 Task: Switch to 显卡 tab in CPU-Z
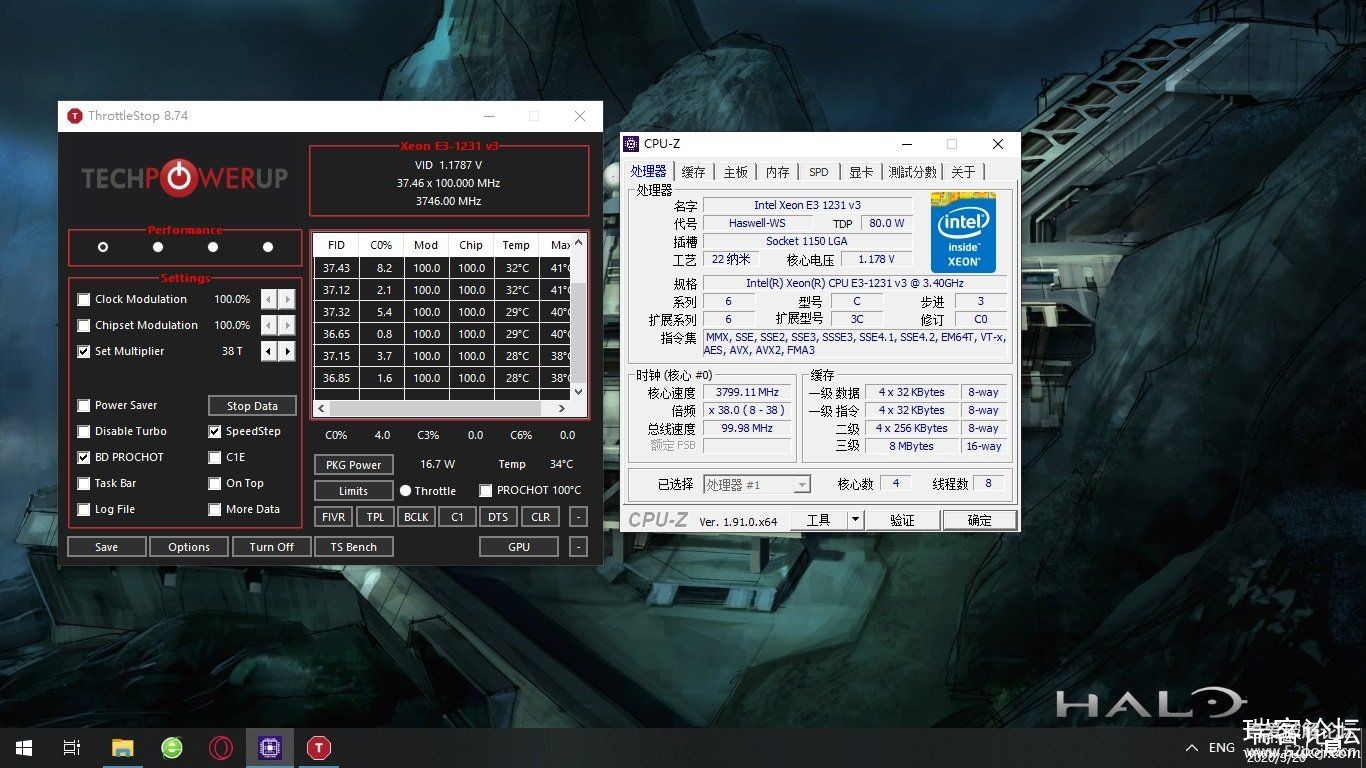click(x=861, y=172)
